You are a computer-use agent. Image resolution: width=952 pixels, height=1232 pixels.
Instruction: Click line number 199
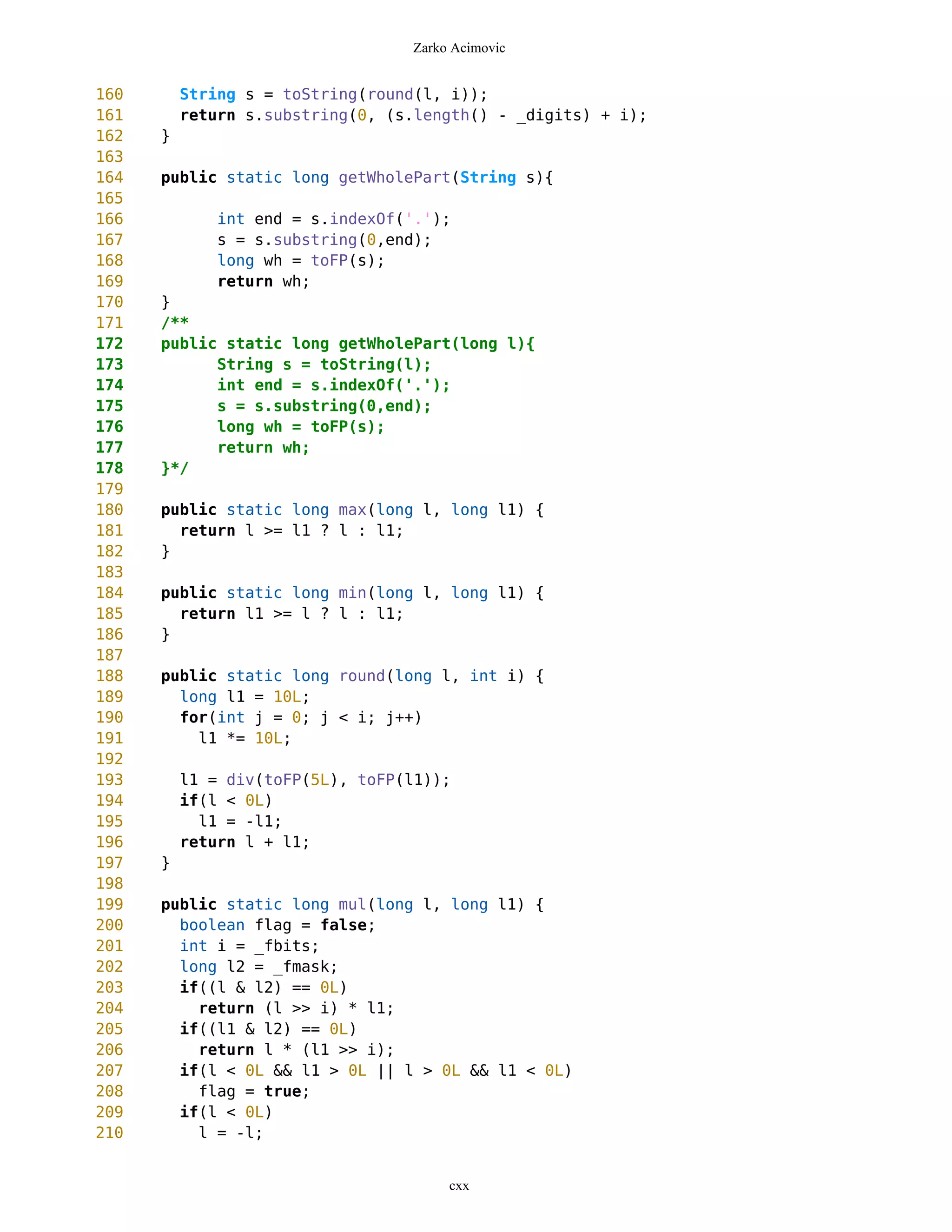tap(109, 904)
